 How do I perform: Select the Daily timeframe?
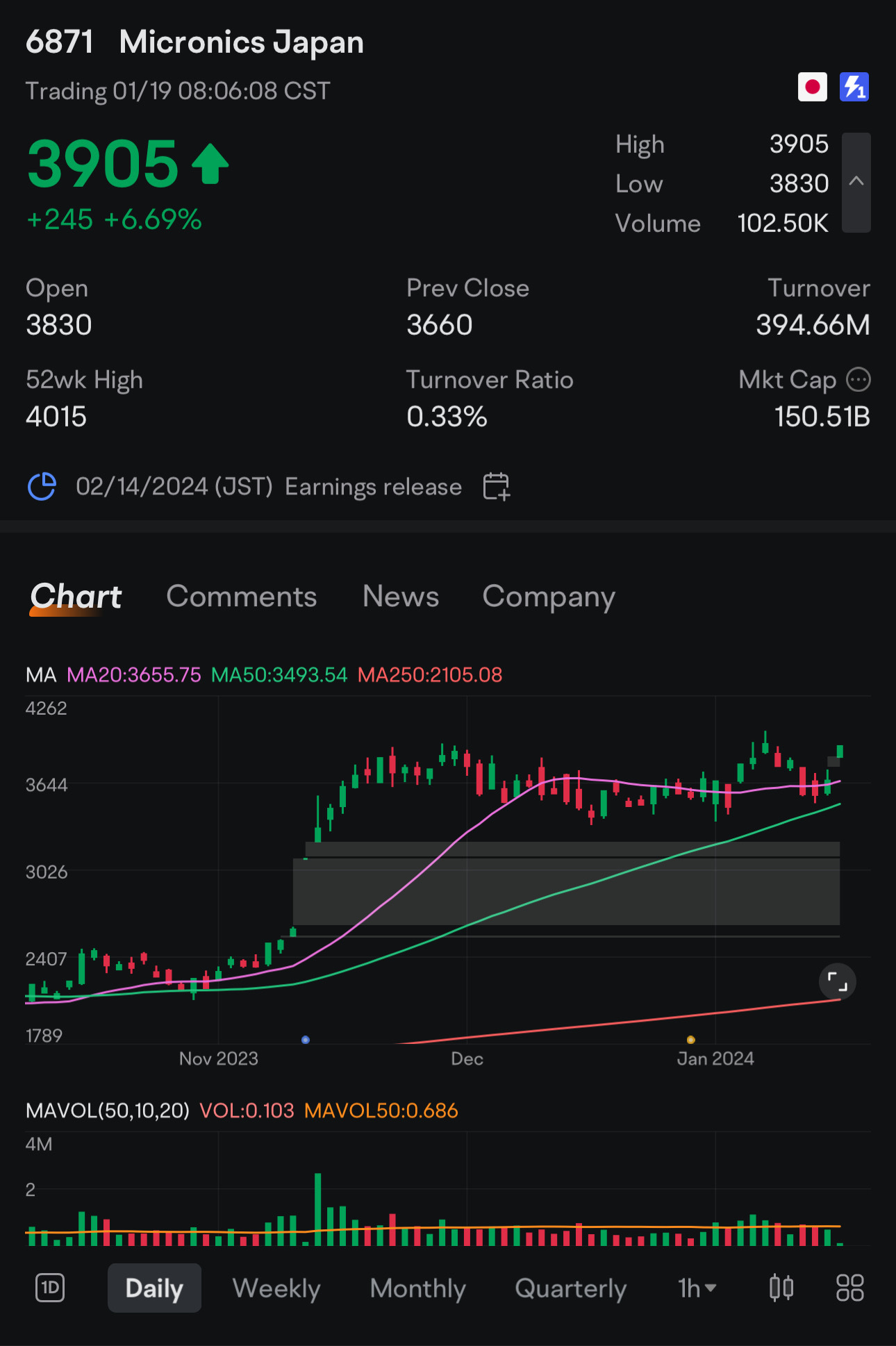tap(154, 1288)
